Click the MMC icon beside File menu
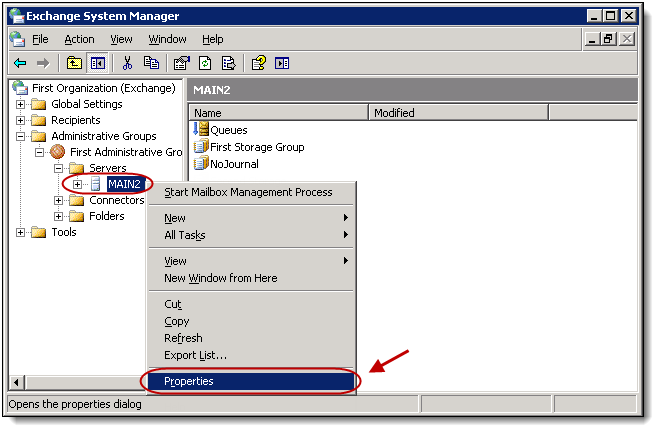 [x=17, y=39]
